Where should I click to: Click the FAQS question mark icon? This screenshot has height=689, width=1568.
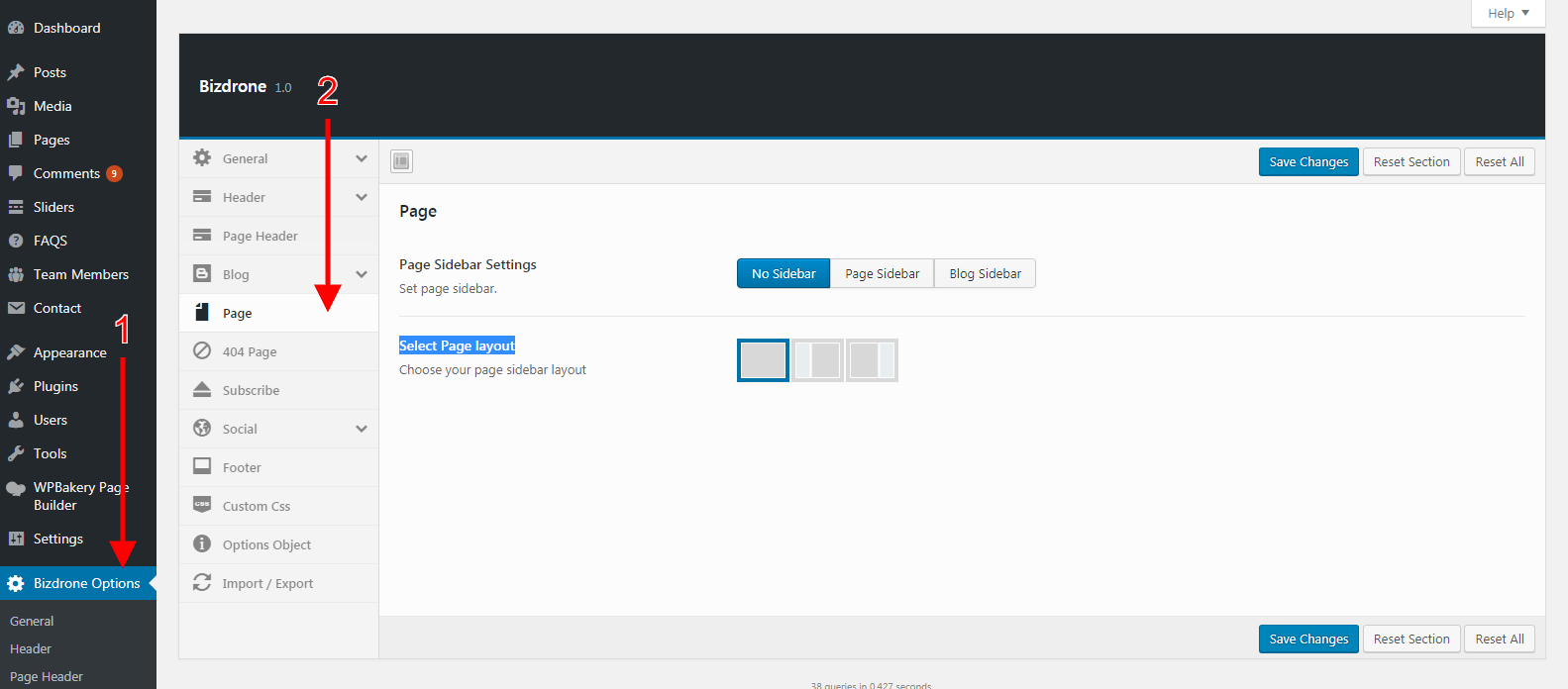[16, 241]
